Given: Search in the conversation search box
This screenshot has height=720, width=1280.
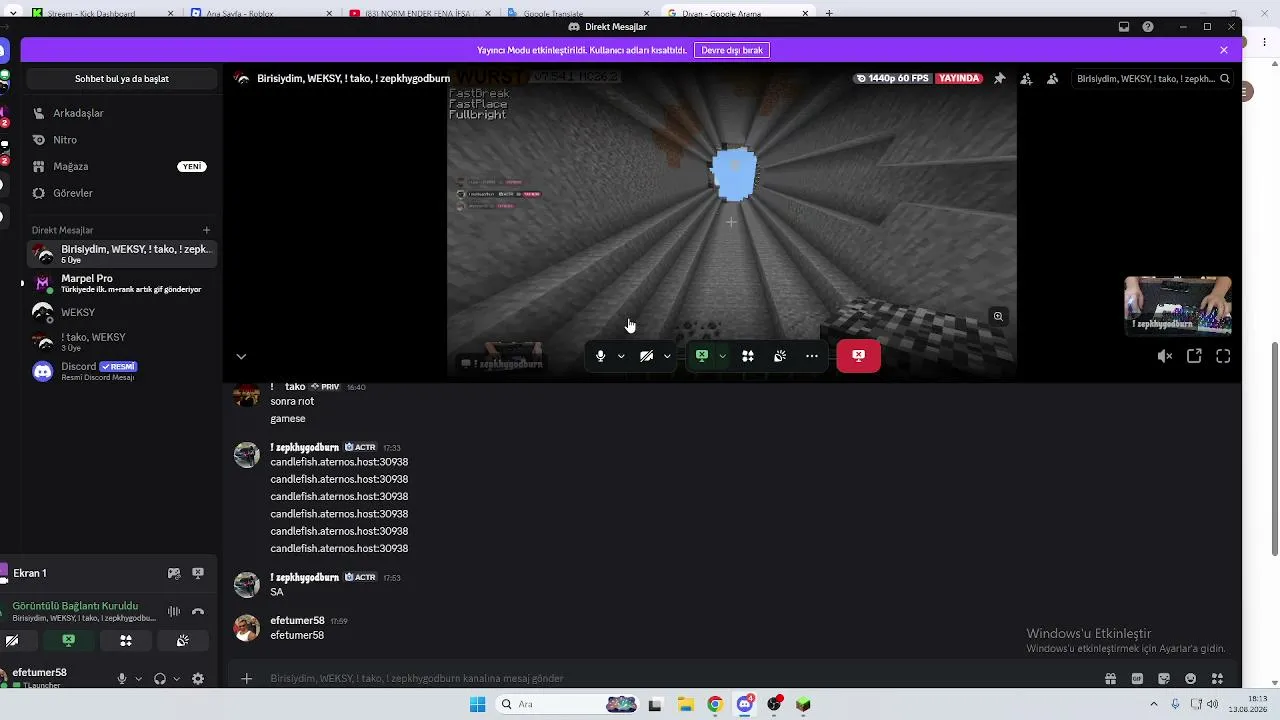Looking at the screenshot, I should tap(1153, 78).
